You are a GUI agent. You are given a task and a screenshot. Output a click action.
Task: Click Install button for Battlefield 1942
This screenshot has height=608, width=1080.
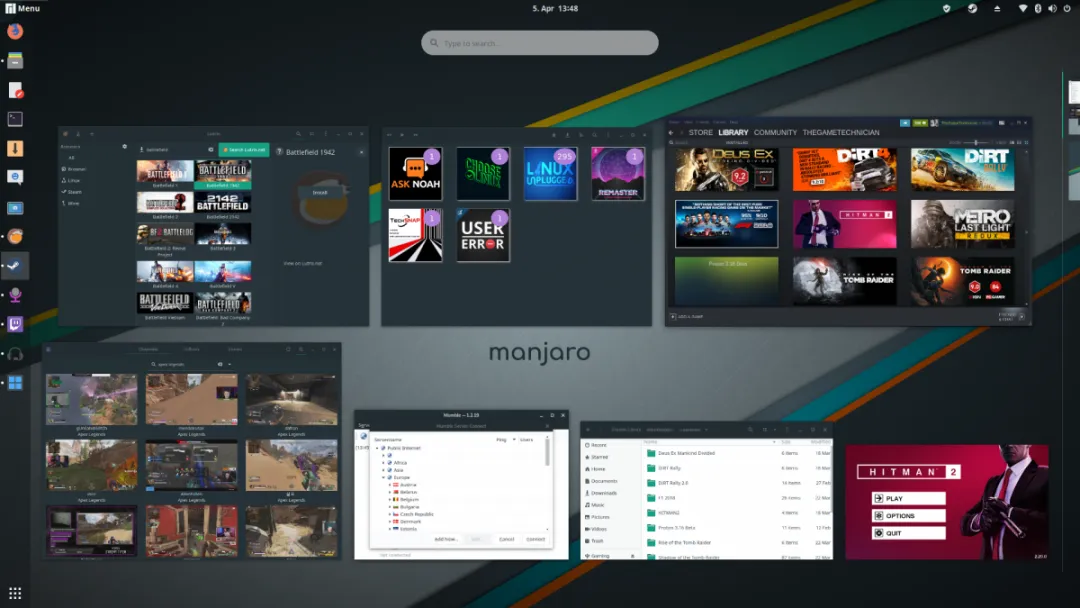(320, 193)
